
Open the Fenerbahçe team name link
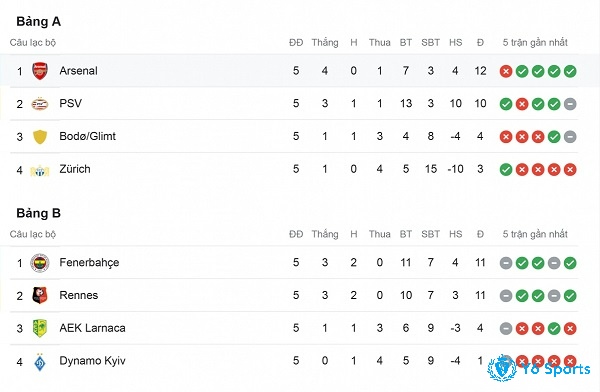click(x=89, y=263)
